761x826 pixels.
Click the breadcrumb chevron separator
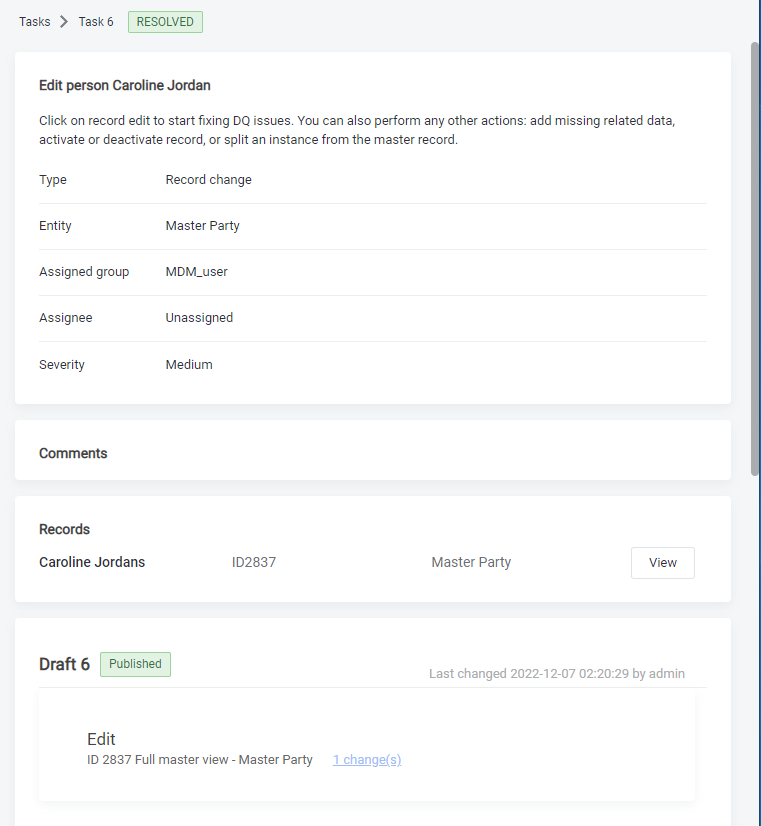tap(62, 21)
